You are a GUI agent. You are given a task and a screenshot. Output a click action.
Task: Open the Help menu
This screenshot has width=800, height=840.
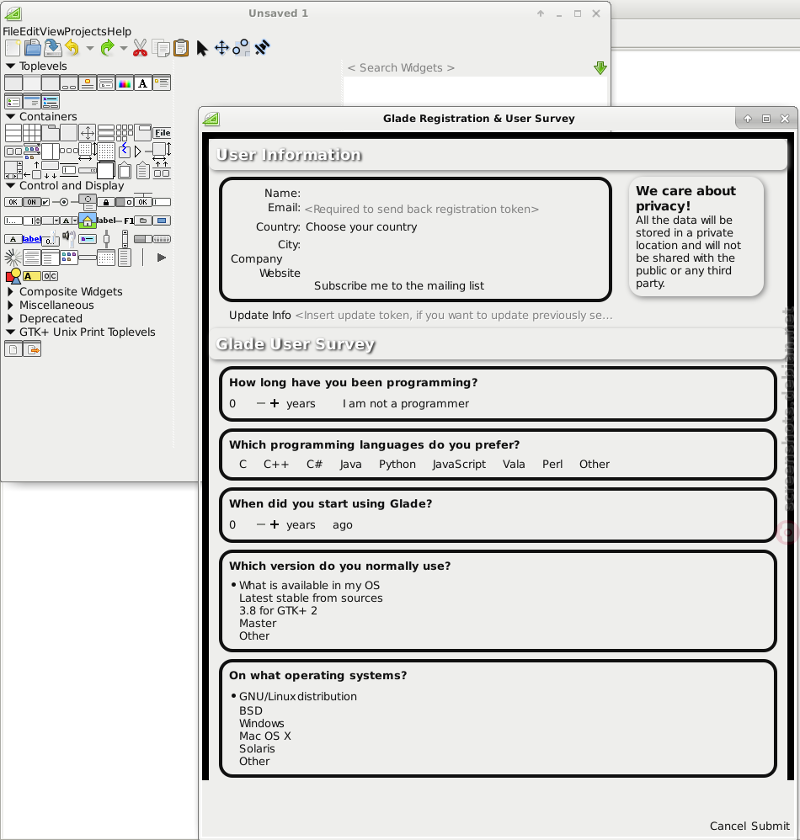click(119, 32)
